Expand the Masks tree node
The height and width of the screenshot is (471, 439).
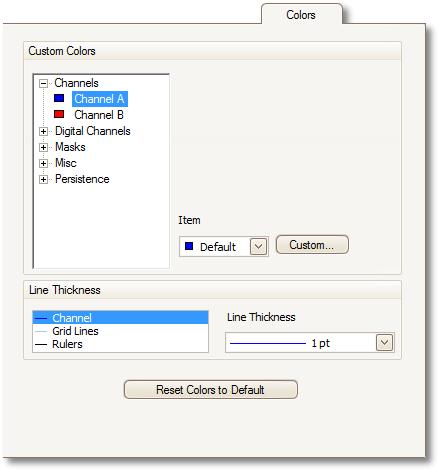43,147
